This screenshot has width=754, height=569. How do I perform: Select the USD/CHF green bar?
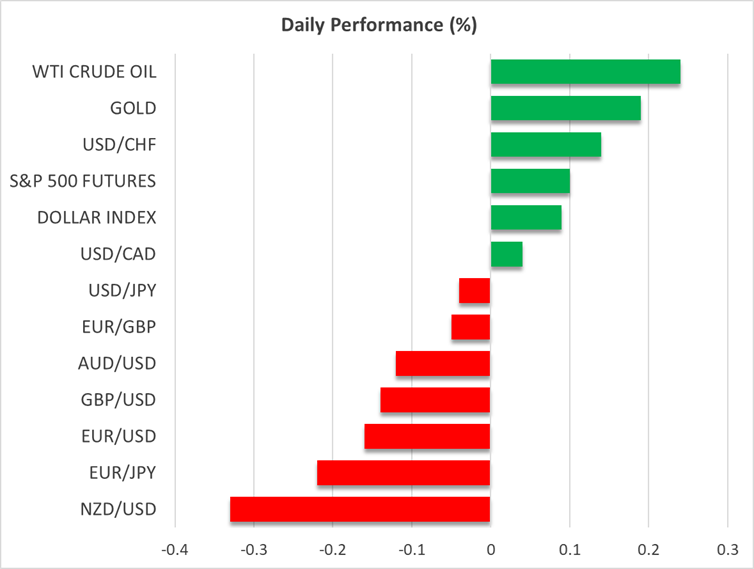545,145
